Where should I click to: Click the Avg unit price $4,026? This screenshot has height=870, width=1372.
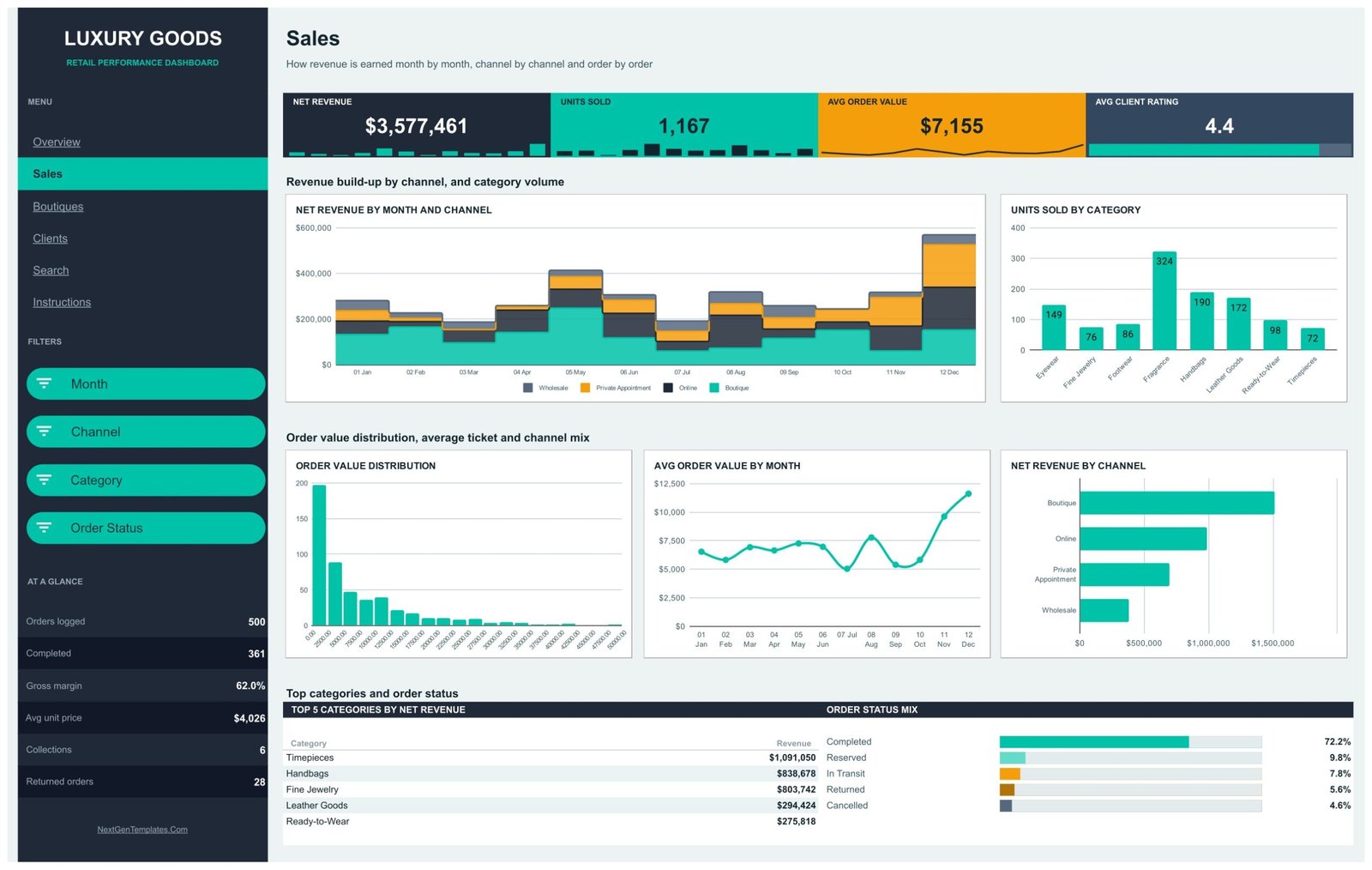tap(250, 718)
